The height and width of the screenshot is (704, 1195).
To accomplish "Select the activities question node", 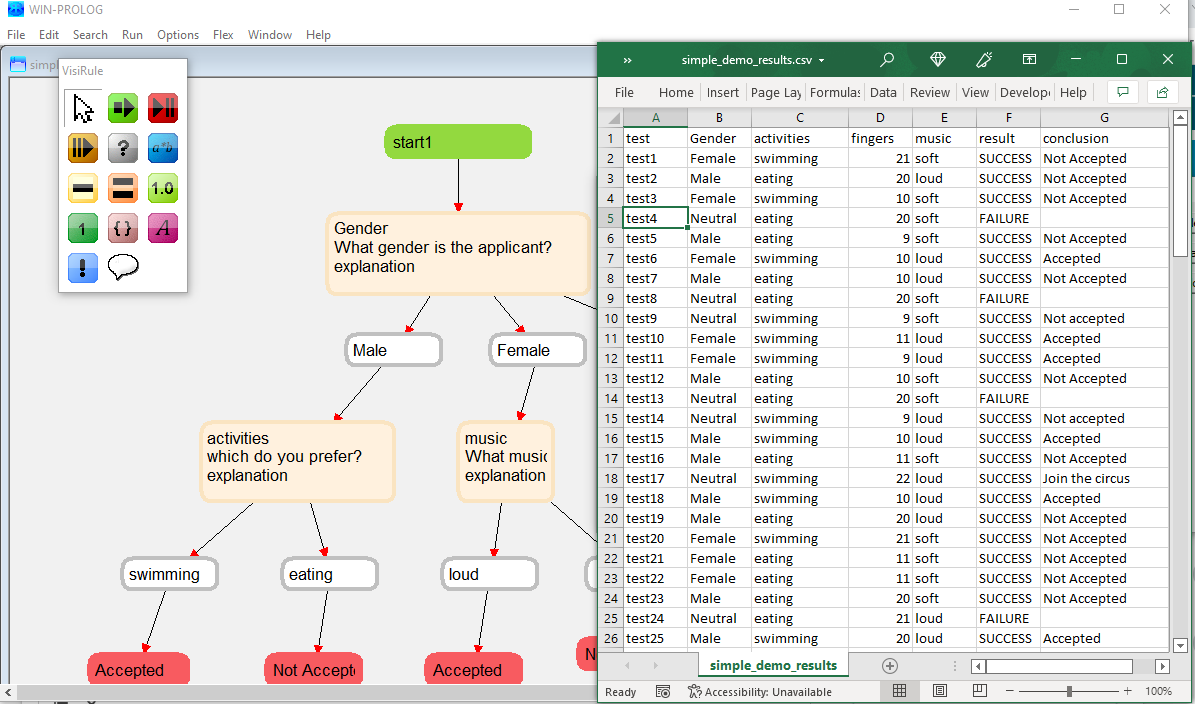I will (298, 462).
